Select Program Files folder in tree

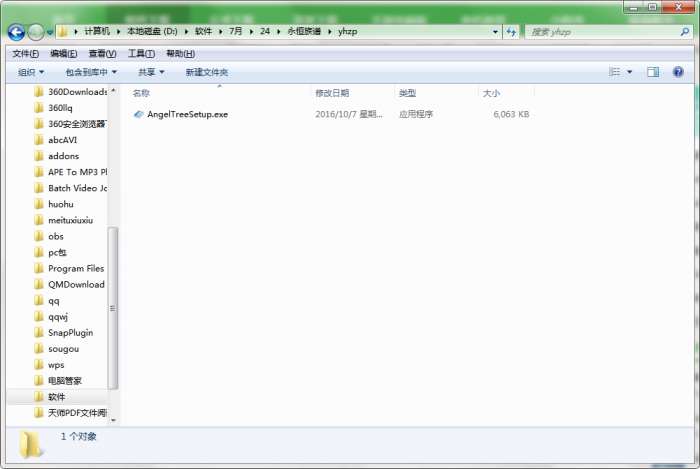tap(70, 269)
